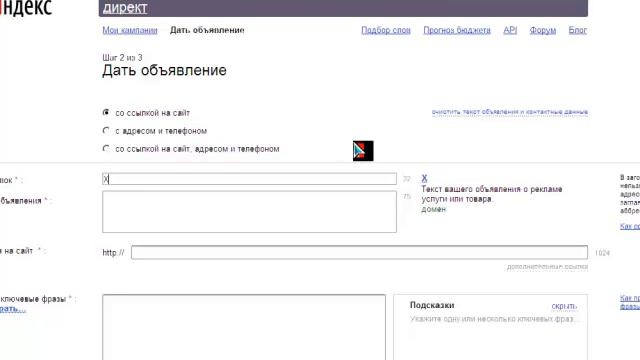Focus the ad text textarea
The width and height of the screenshot is (640, 360).
(249, 212)
